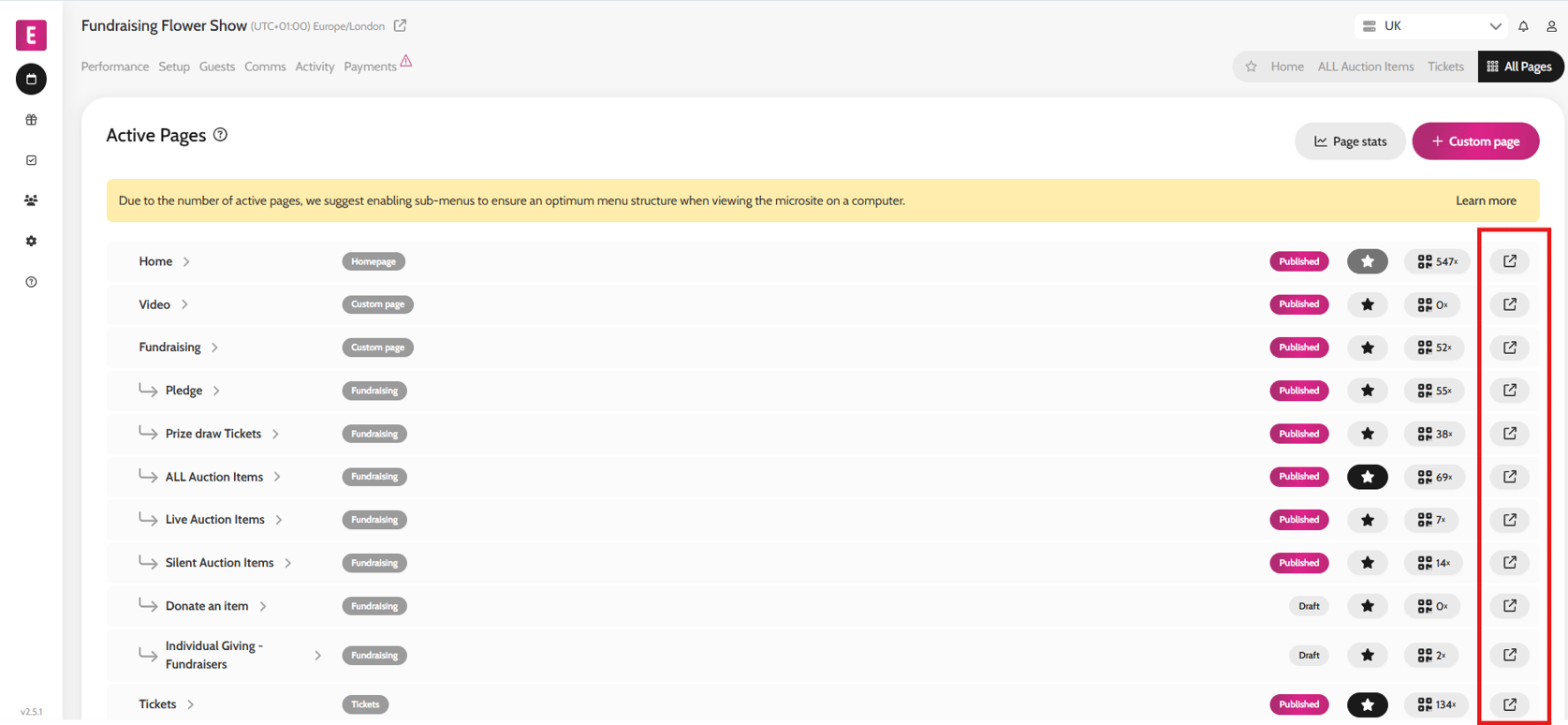Select the All Pages button

pos(1520,67)
